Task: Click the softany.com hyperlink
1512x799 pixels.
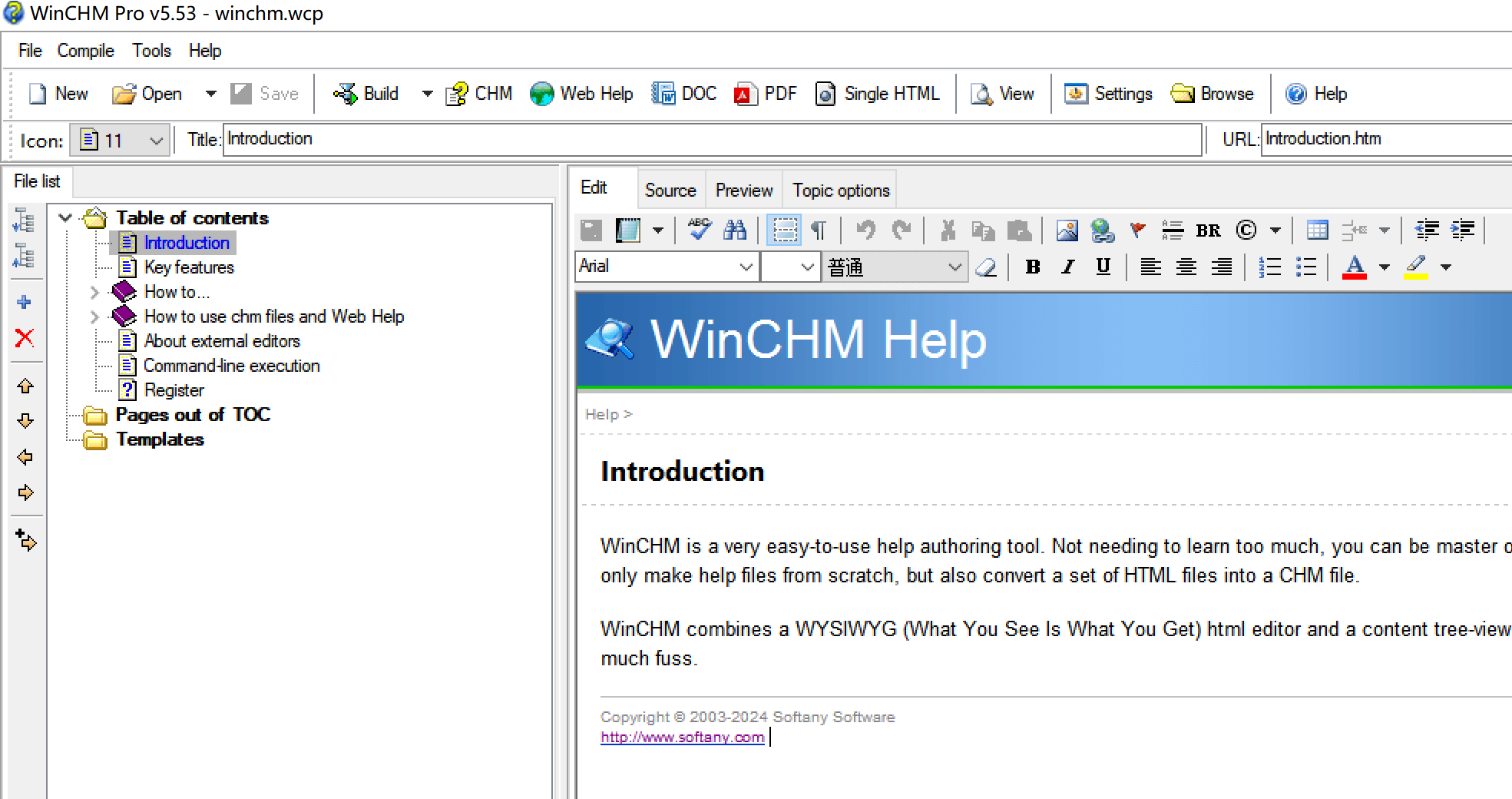Action: 682,737
